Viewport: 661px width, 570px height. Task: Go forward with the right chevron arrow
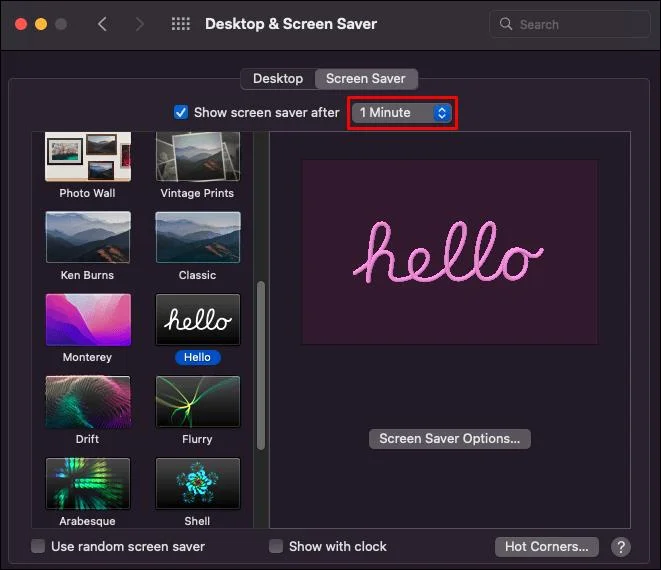click(140, 24)
